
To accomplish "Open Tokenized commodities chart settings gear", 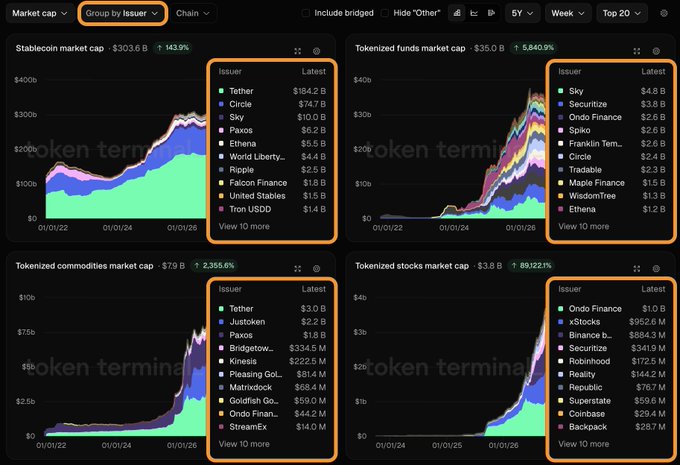I will point(317,269).
